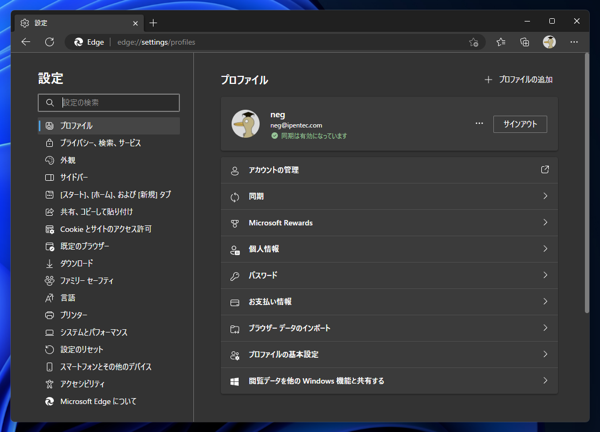
Task: Click the プロファイルの基本設定 people icon
Action: (235, 355)
